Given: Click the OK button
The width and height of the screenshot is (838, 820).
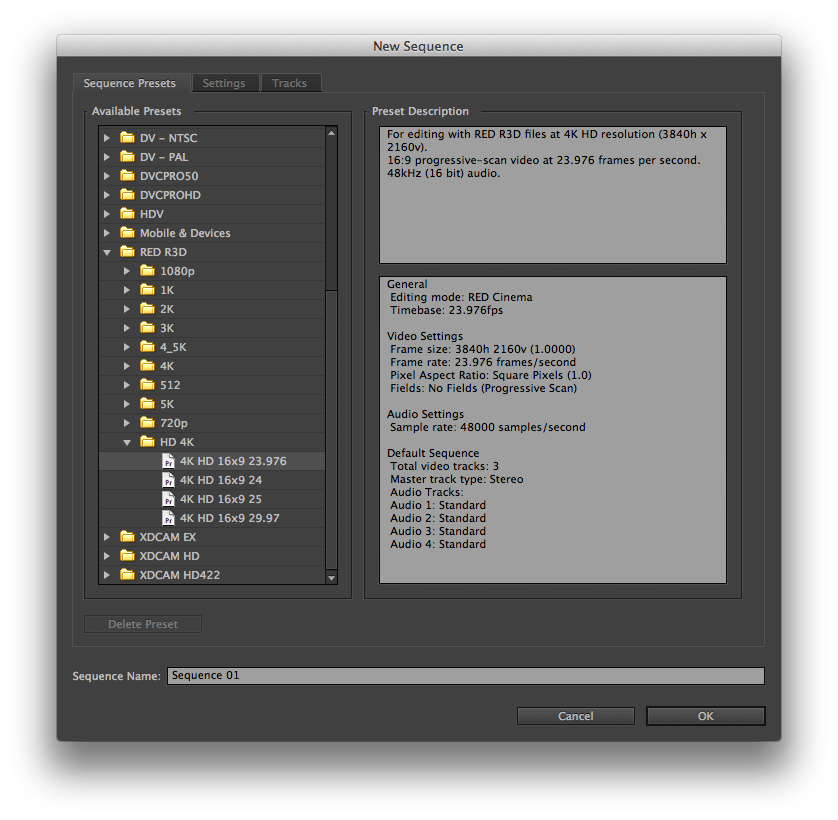Looking at the screenshot, I should [705, 716].
